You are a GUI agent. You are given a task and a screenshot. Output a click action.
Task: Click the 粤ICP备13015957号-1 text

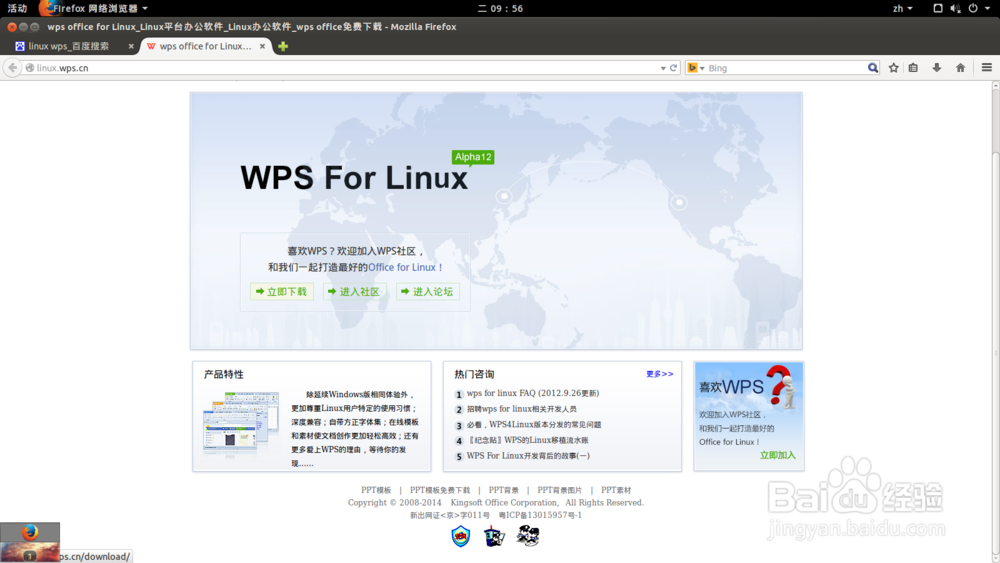540,515
